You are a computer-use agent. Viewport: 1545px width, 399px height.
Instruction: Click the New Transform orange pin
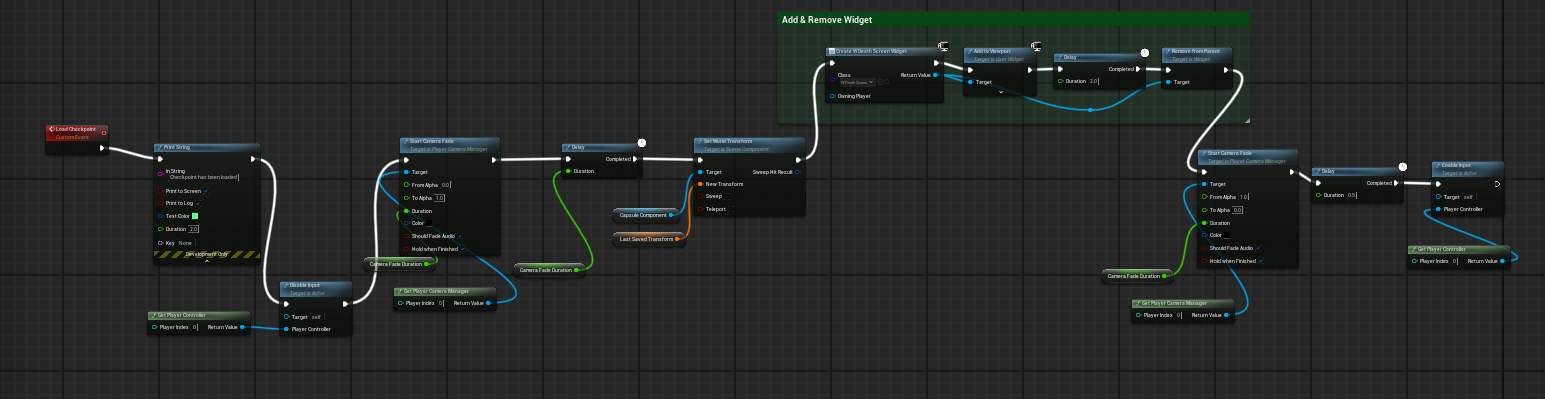(699, 184)
